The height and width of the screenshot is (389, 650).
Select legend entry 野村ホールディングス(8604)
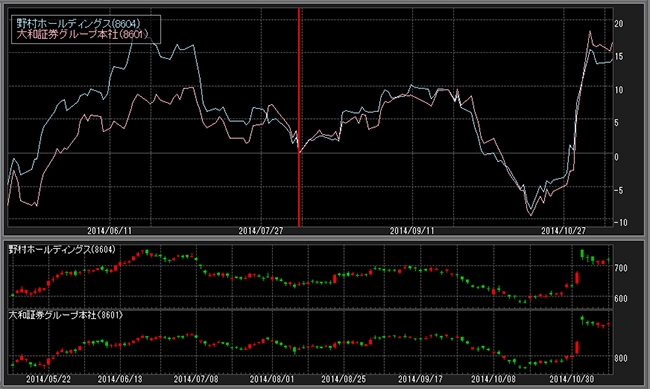coord(78,24)
